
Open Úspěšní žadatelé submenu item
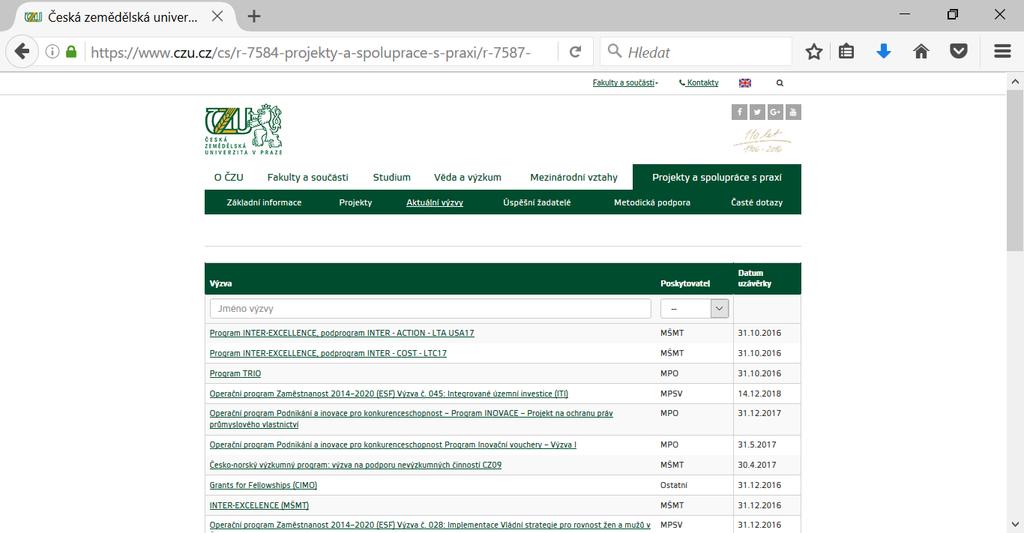pyautogui.click(x=537, y=202)
